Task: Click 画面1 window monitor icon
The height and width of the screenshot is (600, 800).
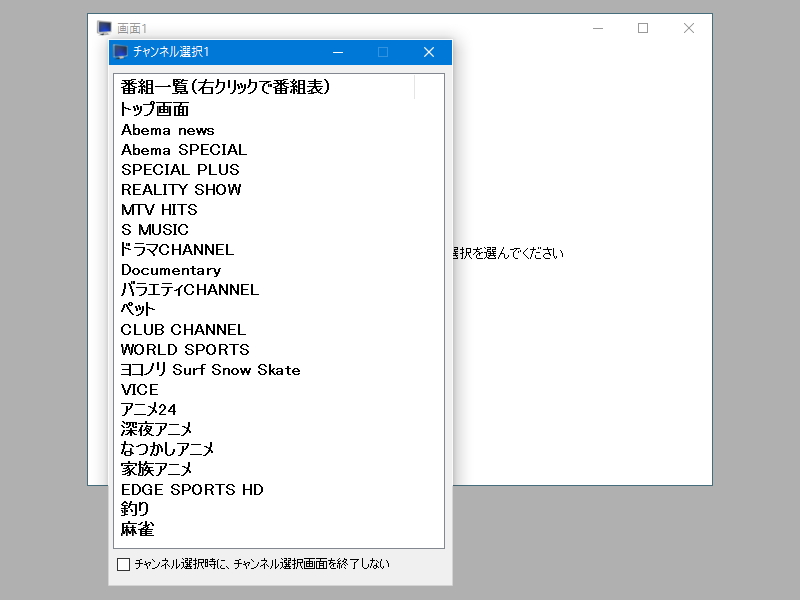Action: pyautogui.click(x=105, y=28)
